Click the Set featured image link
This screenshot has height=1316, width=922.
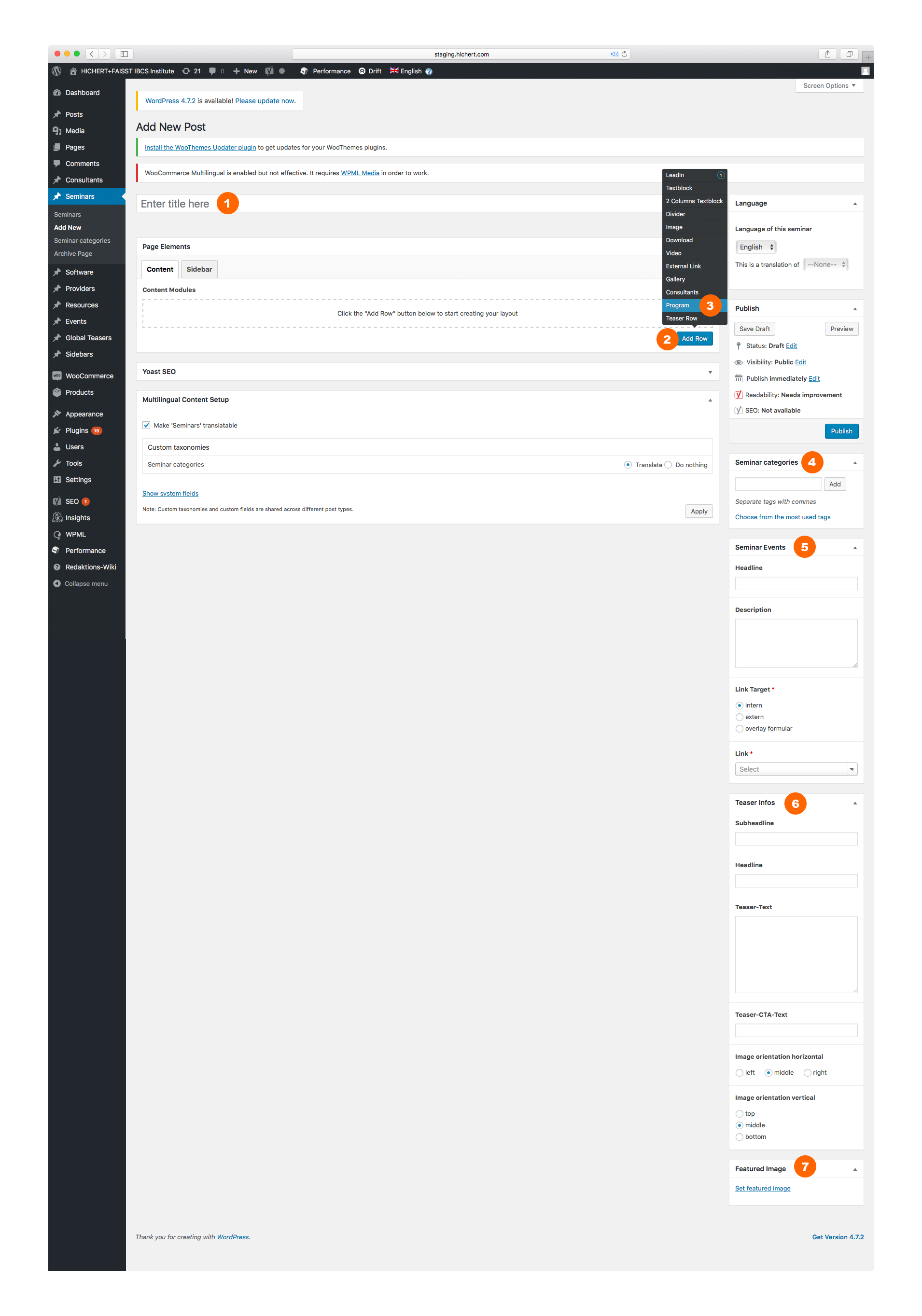762,1188
